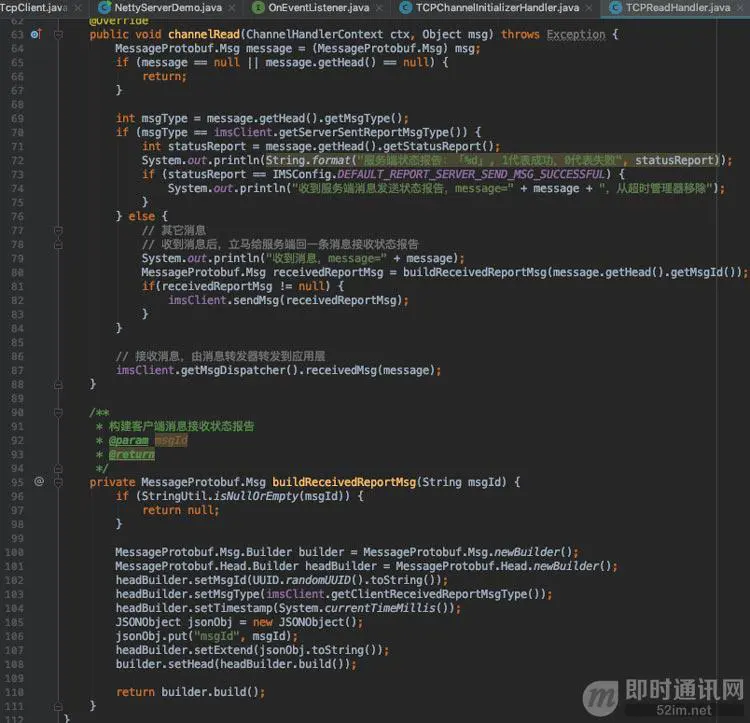Collapse the channelRead method fold marker
750x723 pixels.
[58, 34]
